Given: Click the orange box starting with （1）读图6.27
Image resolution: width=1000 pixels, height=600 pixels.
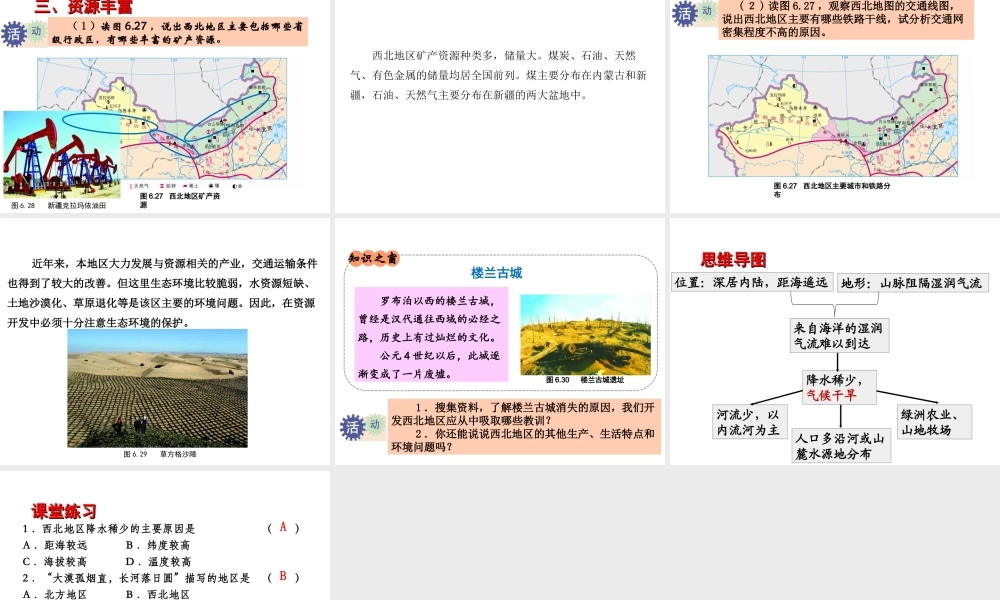Looking at the screenshot, I should pyautogui.click(x=178, y=32).
